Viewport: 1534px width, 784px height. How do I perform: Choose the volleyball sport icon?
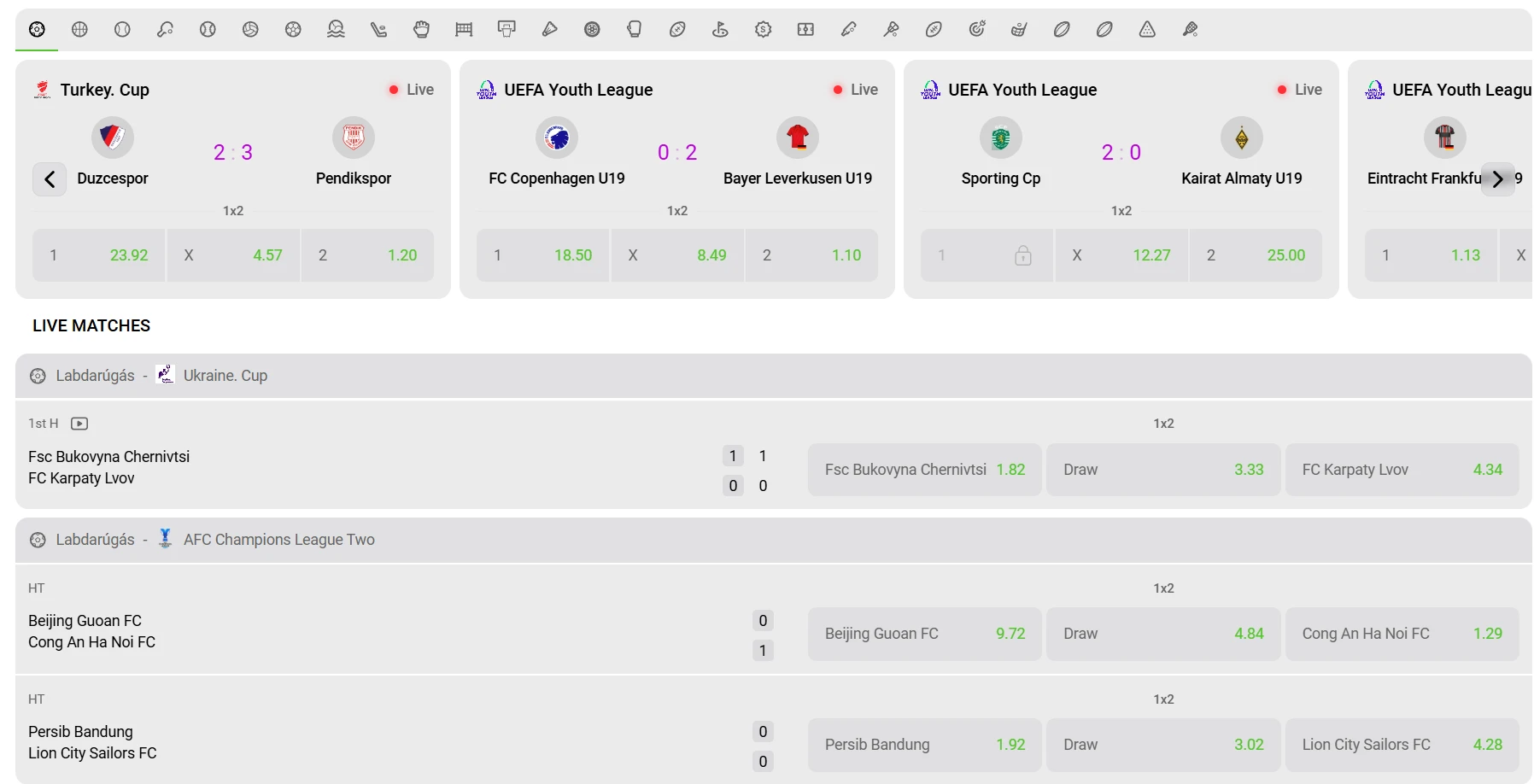tap(250, 29)
